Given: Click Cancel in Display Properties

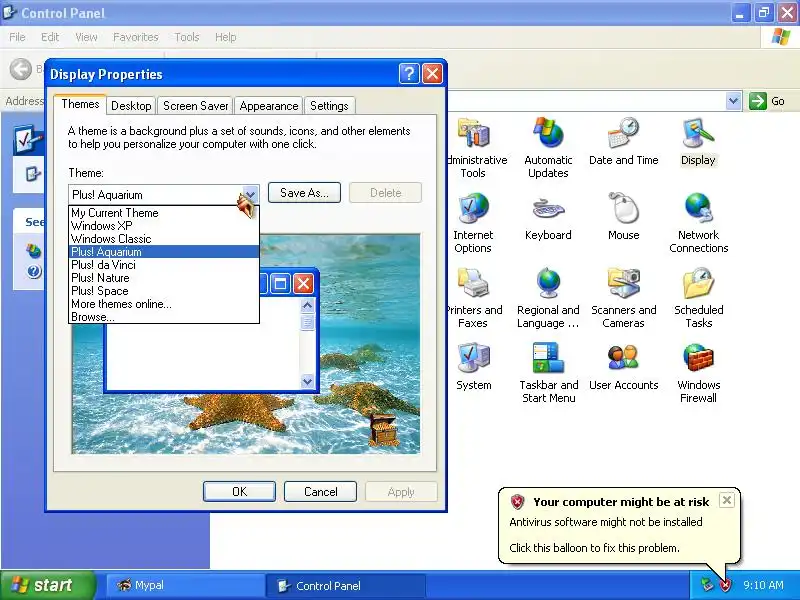Looking at the screenshot, I should click(320, 491).
